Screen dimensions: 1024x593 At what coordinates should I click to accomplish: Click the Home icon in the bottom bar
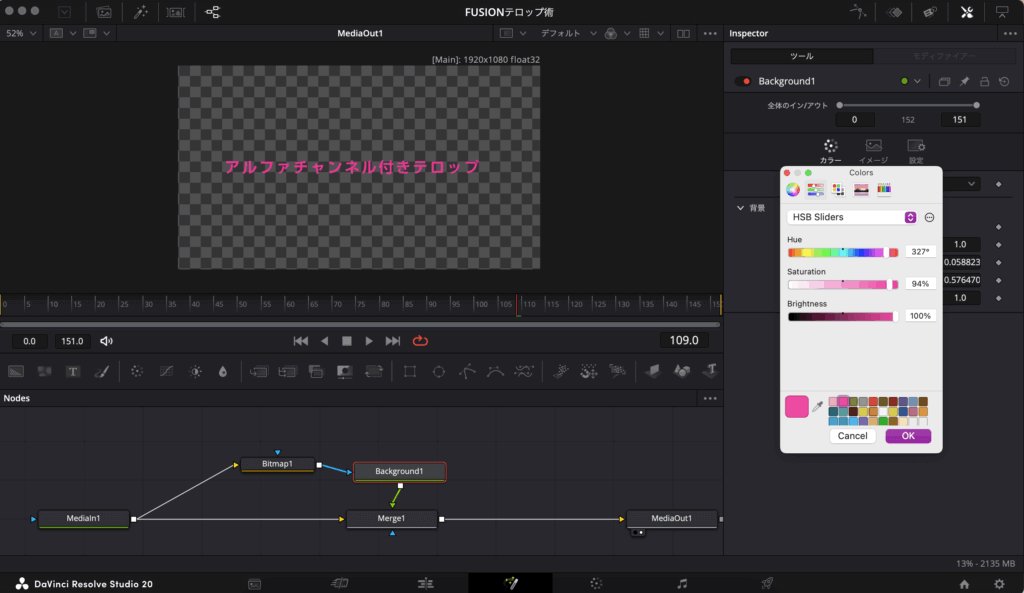pos(964,583)
